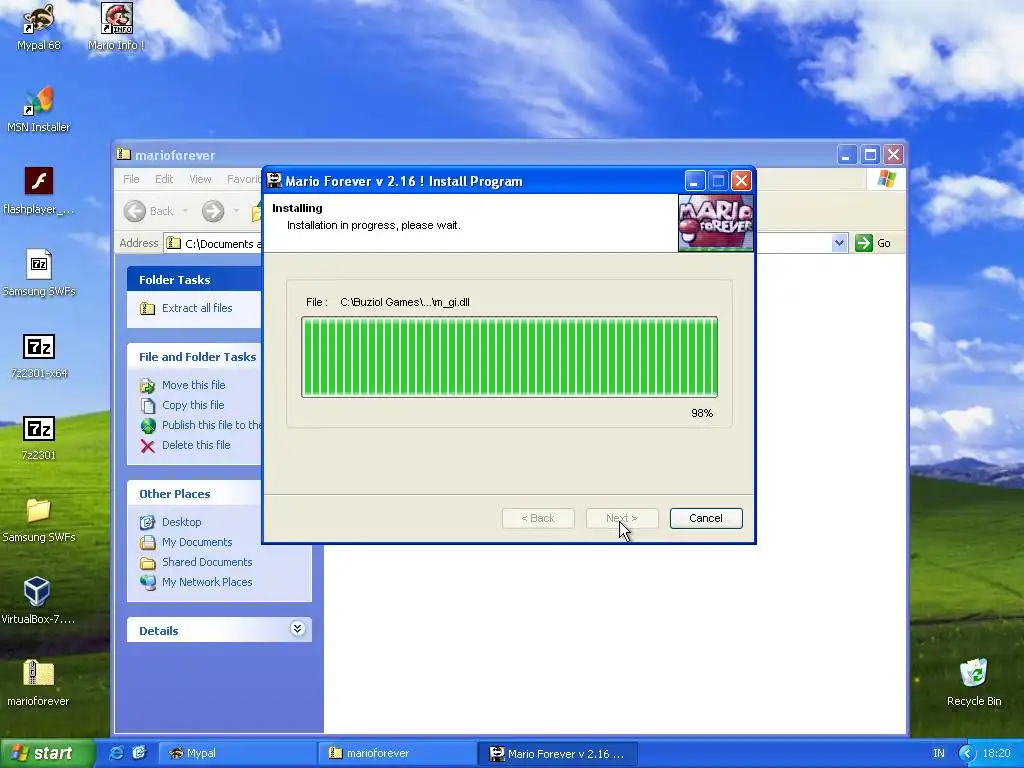Click the Back arrow in marioforever window
This screenshot has height=768, width=1024.
[135, 211]
